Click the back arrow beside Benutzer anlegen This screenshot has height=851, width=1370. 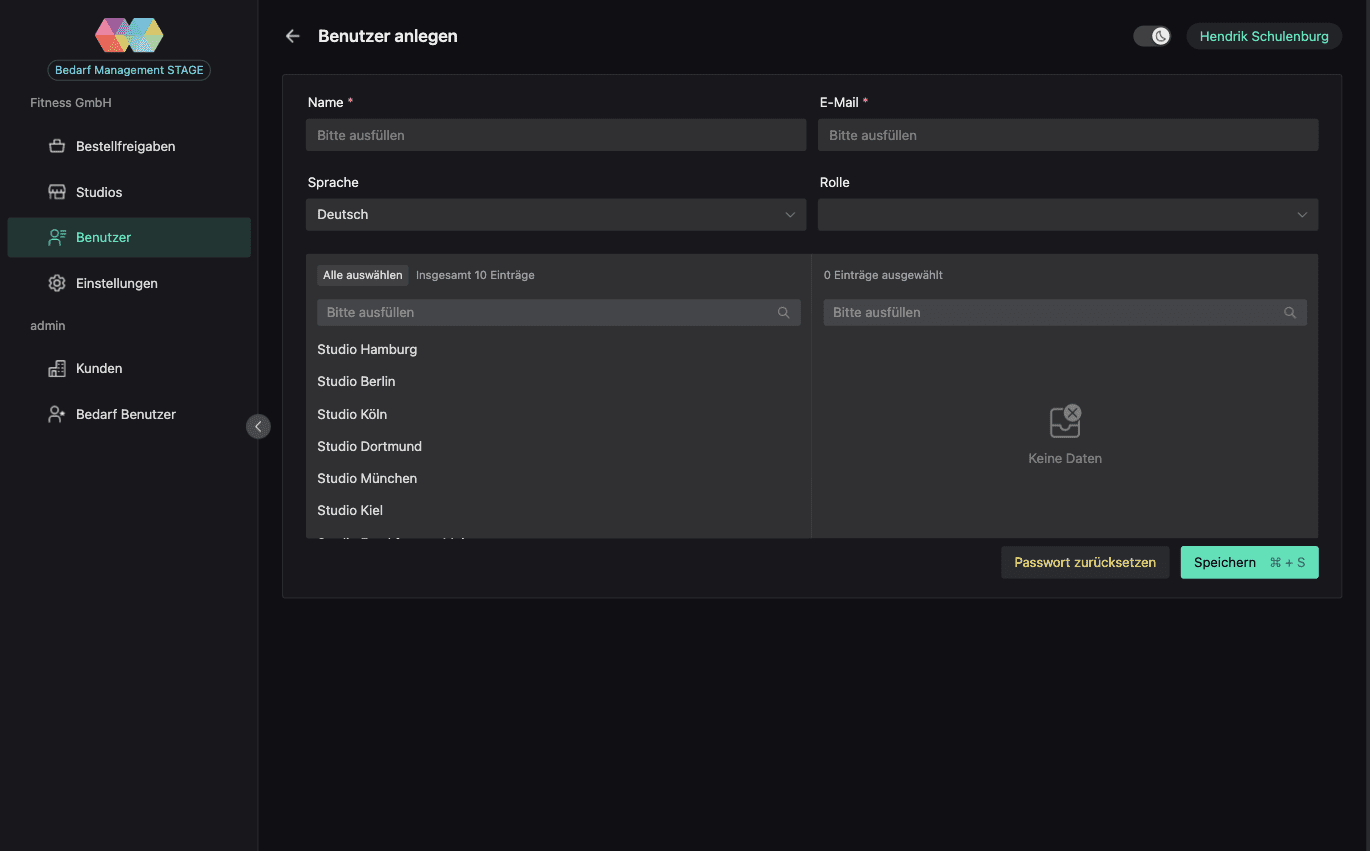click(x=292, y=36)
